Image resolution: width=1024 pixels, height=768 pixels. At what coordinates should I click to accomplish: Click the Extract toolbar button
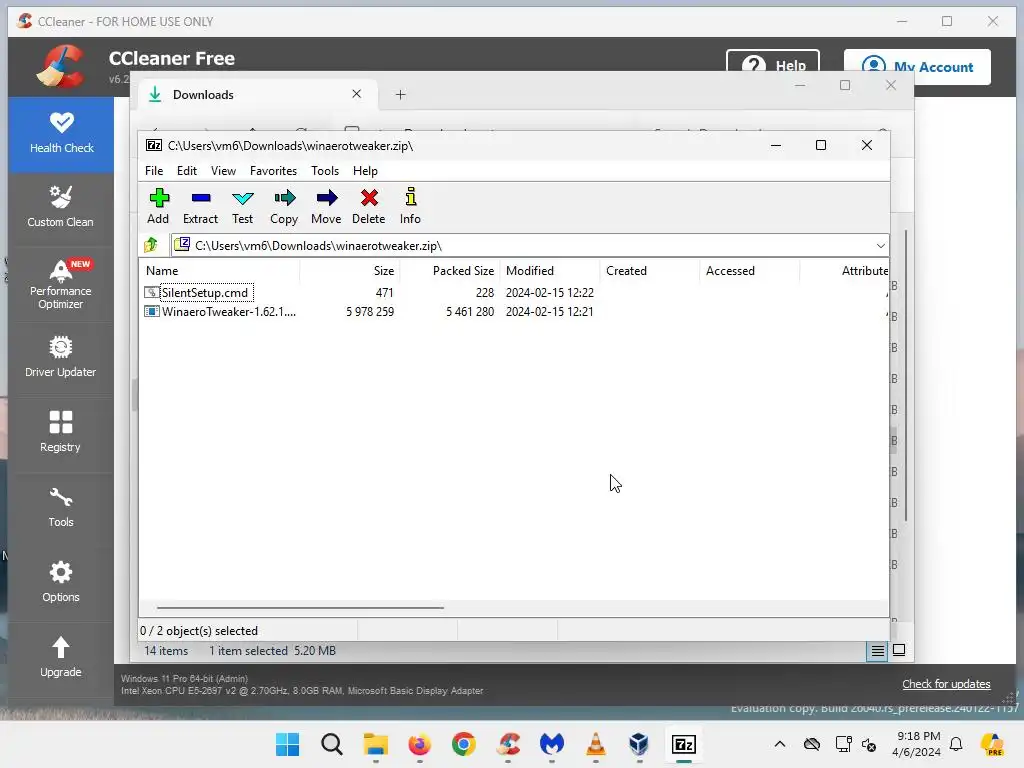click(x=200, y=206)
